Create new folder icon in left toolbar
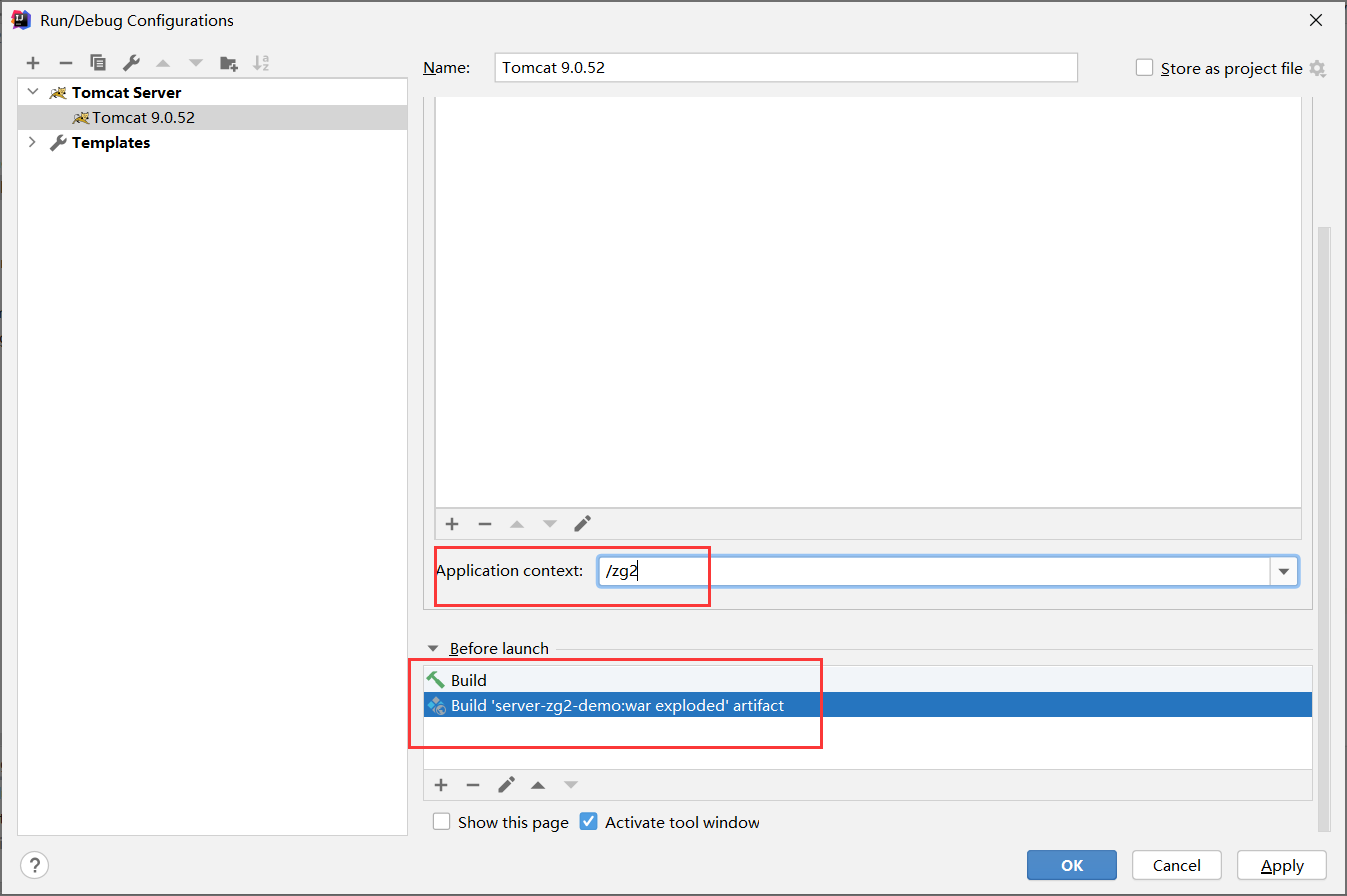This screenshot has width=1347, height=896. (x=229, y=63)
